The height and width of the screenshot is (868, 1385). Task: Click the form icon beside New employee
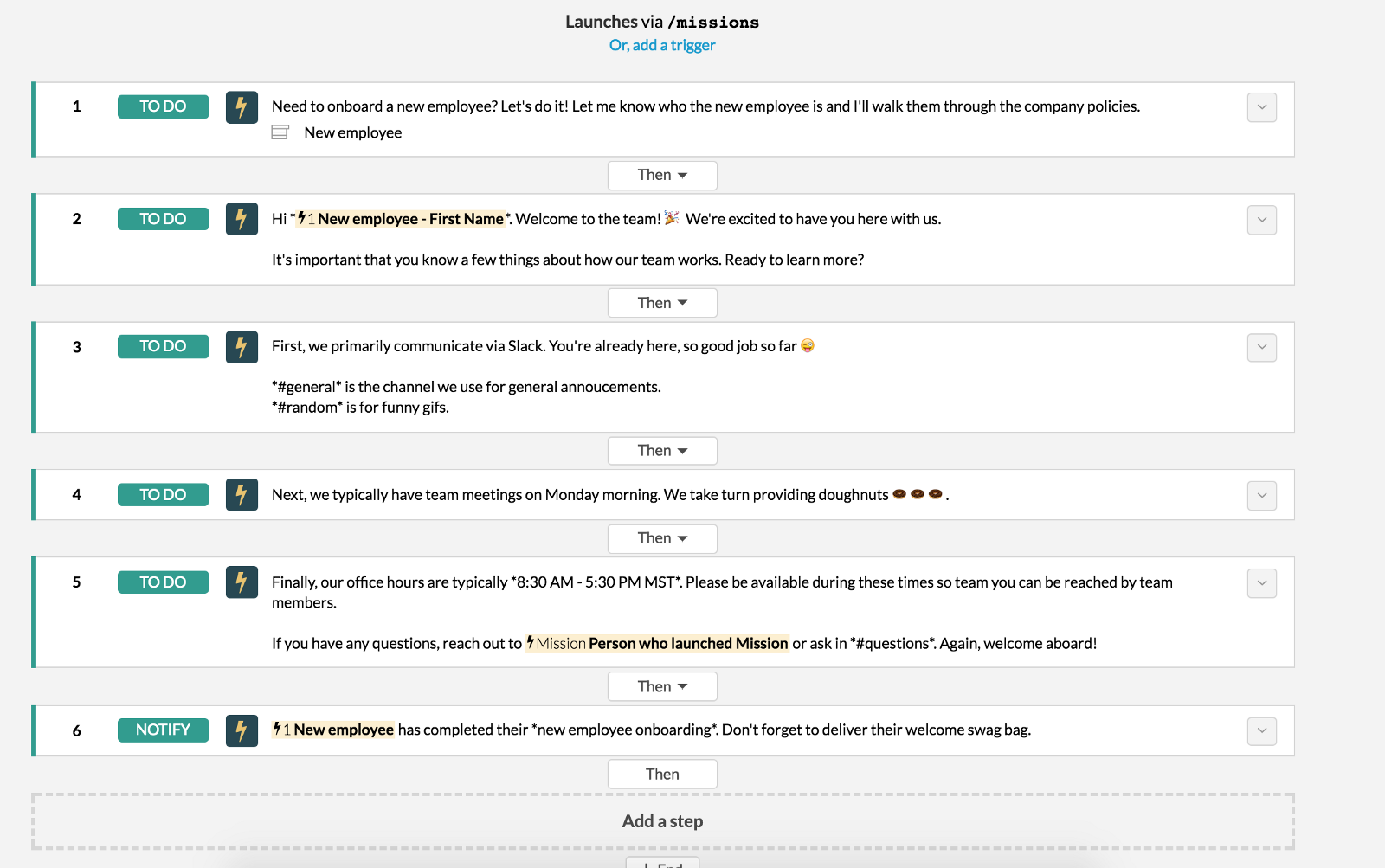click(280, 132)
